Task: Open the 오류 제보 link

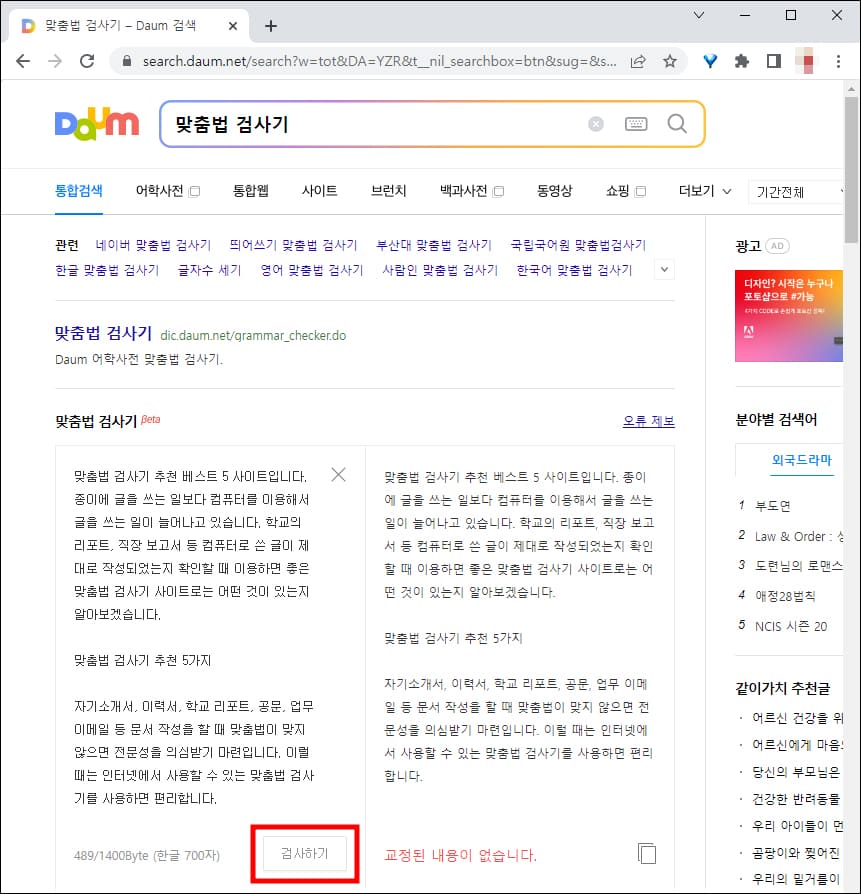Action: click(650, 420)
